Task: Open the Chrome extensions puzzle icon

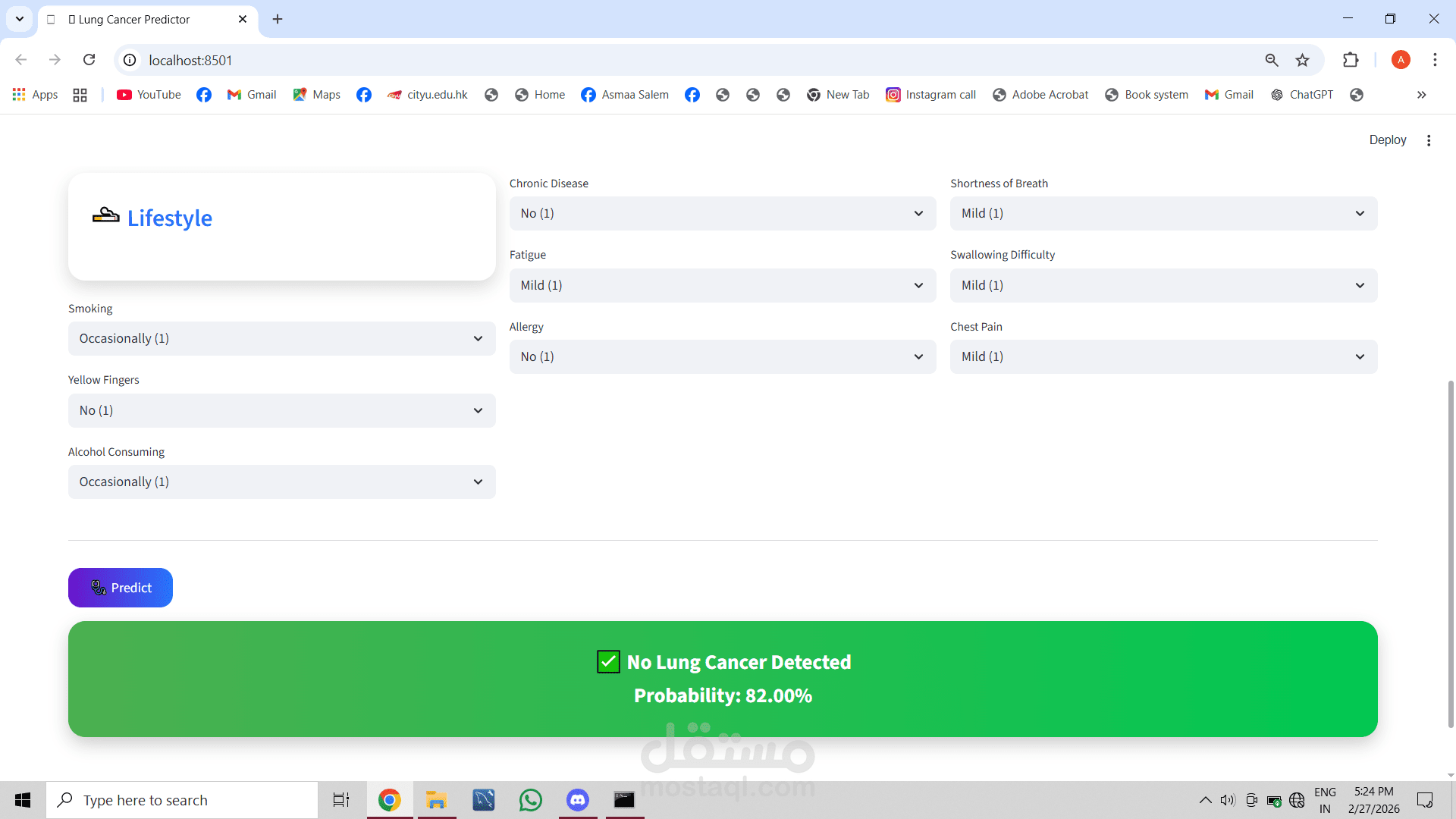Action: click(x=1351, y=60)
